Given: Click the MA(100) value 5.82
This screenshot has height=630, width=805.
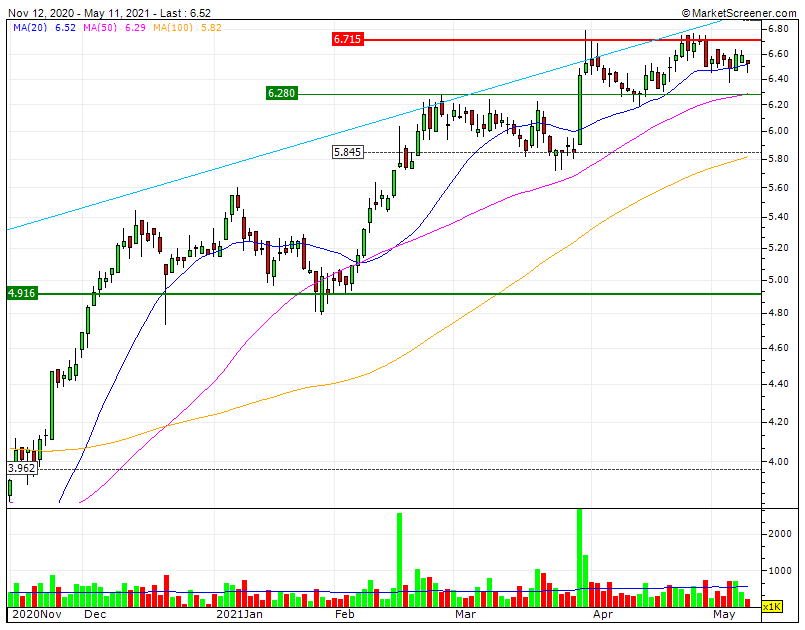Looking at the screenshot, I should click(x=211, y=28).
